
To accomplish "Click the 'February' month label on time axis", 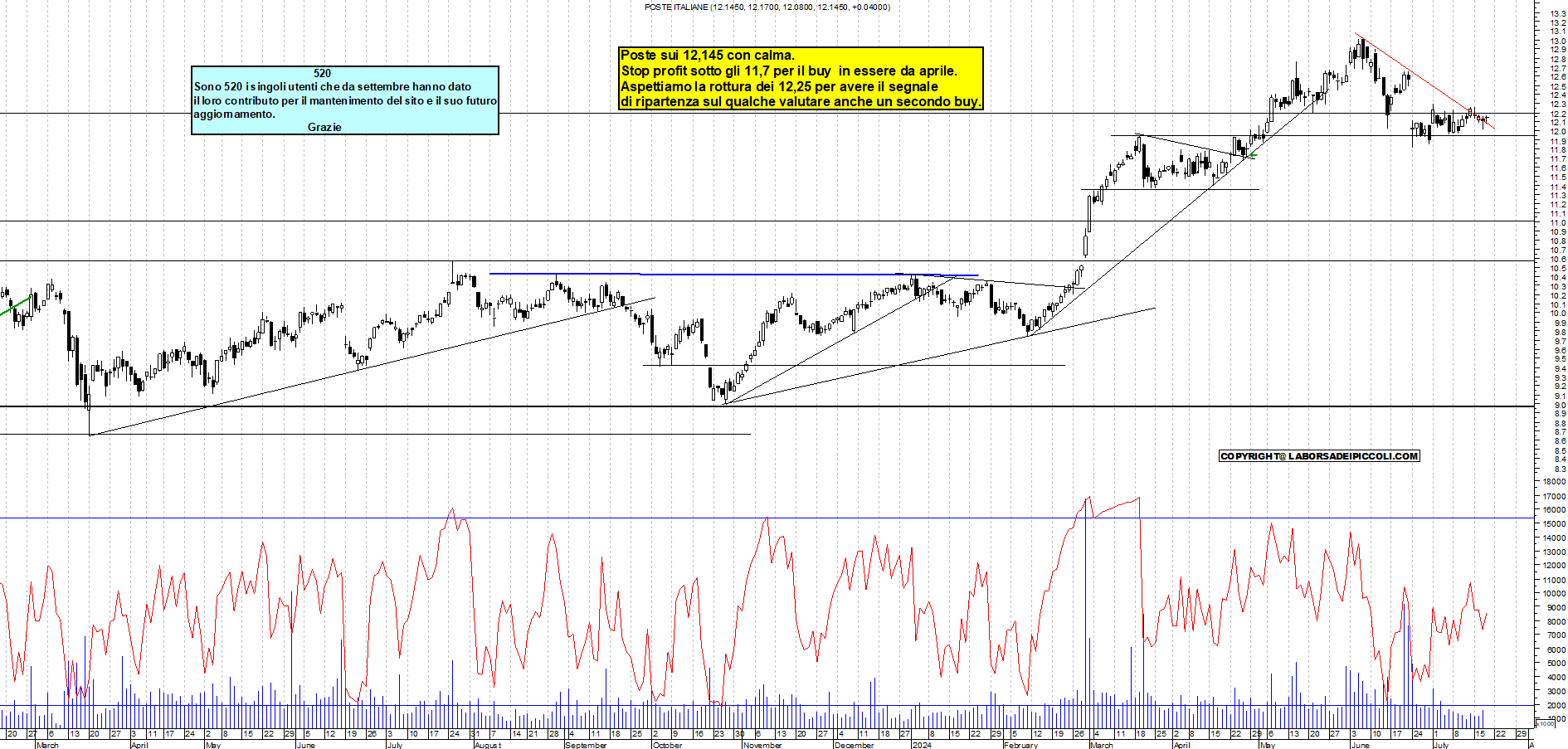I will tap(1020, 745).
